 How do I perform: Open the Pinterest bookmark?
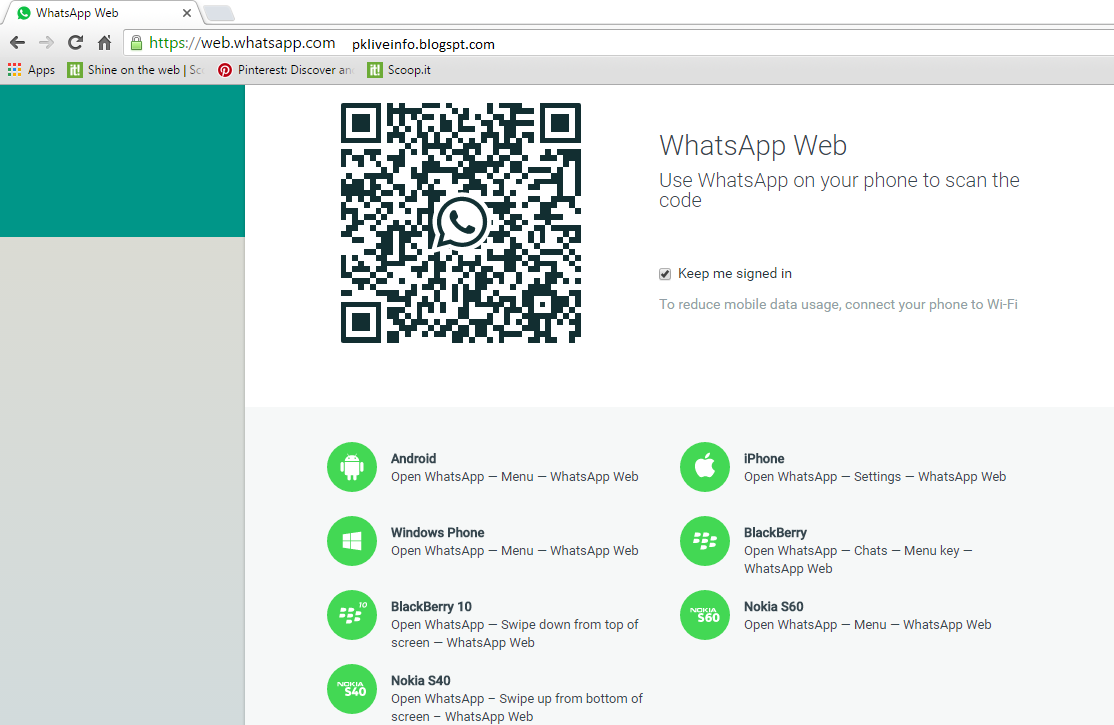(286, 70)
